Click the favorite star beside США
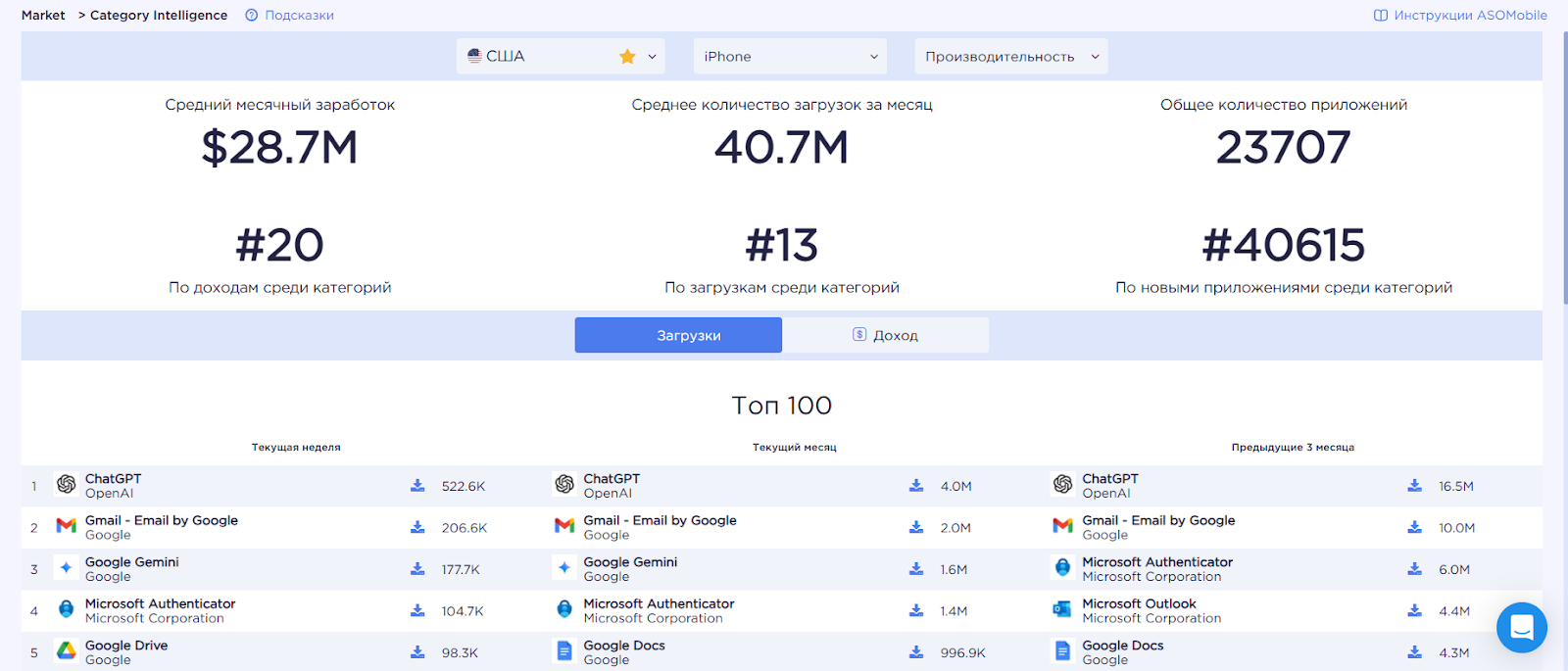The height and width of the screenshot is (671, 1568). (x=627, y=57)
